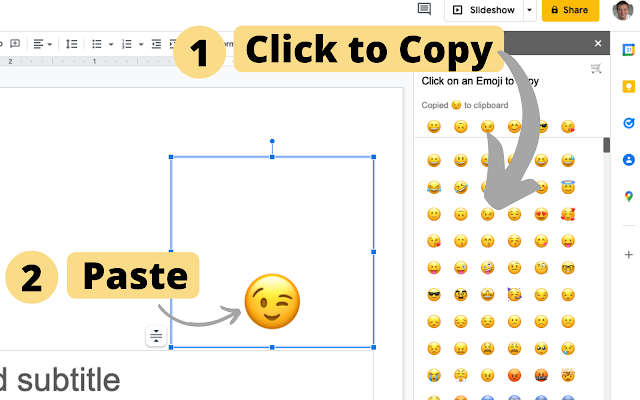Image resolution: width=640 pixels, height=400 pixels.
Task: Open Google Tasks in side panel
Action: coord(629,123)
